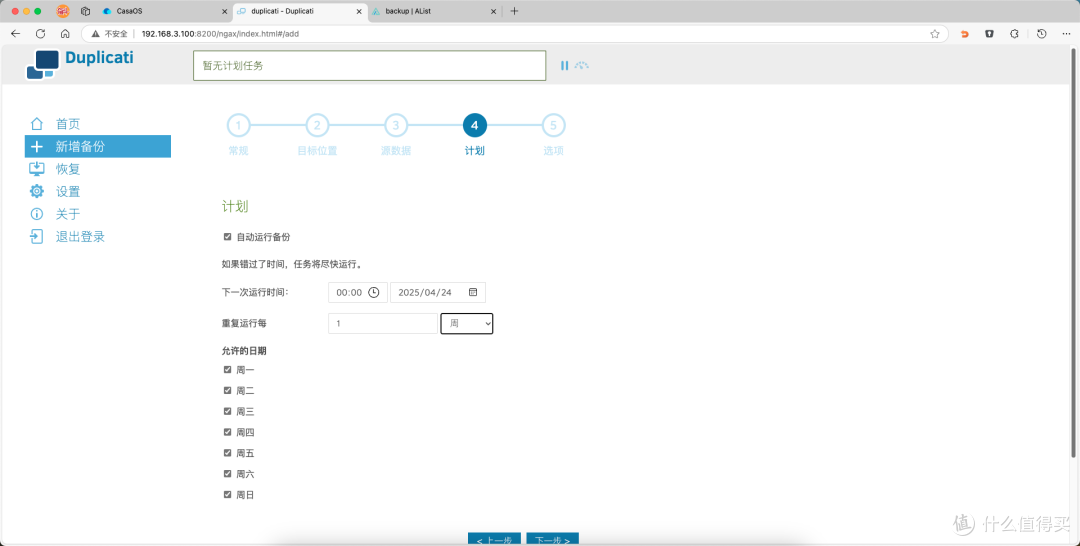Viewport: 1080px width, 546px height.
Task: Click the repeat interval field showing 1
Action: (383, 324)
